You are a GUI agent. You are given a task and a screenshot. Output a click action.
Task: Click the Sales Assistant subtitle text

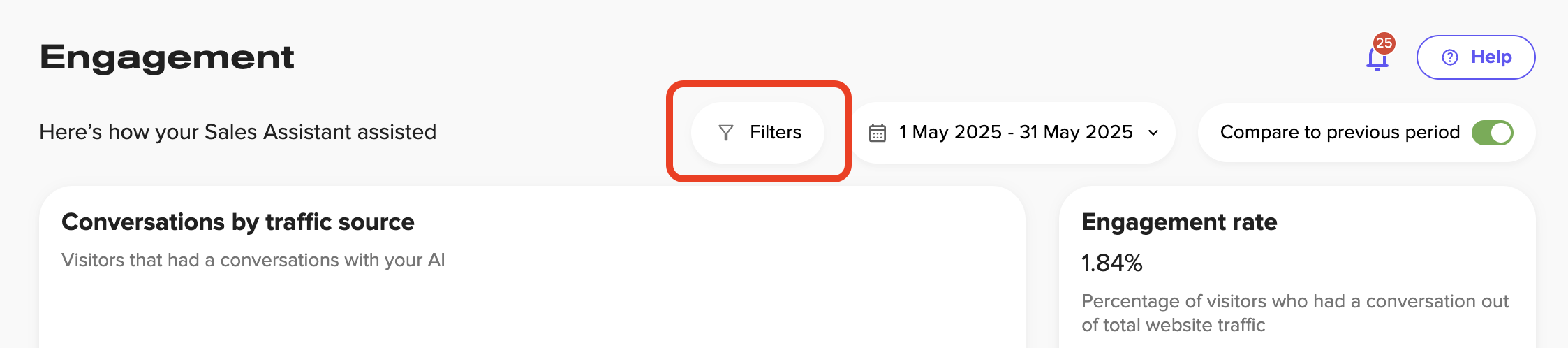(x=237, y=132)
